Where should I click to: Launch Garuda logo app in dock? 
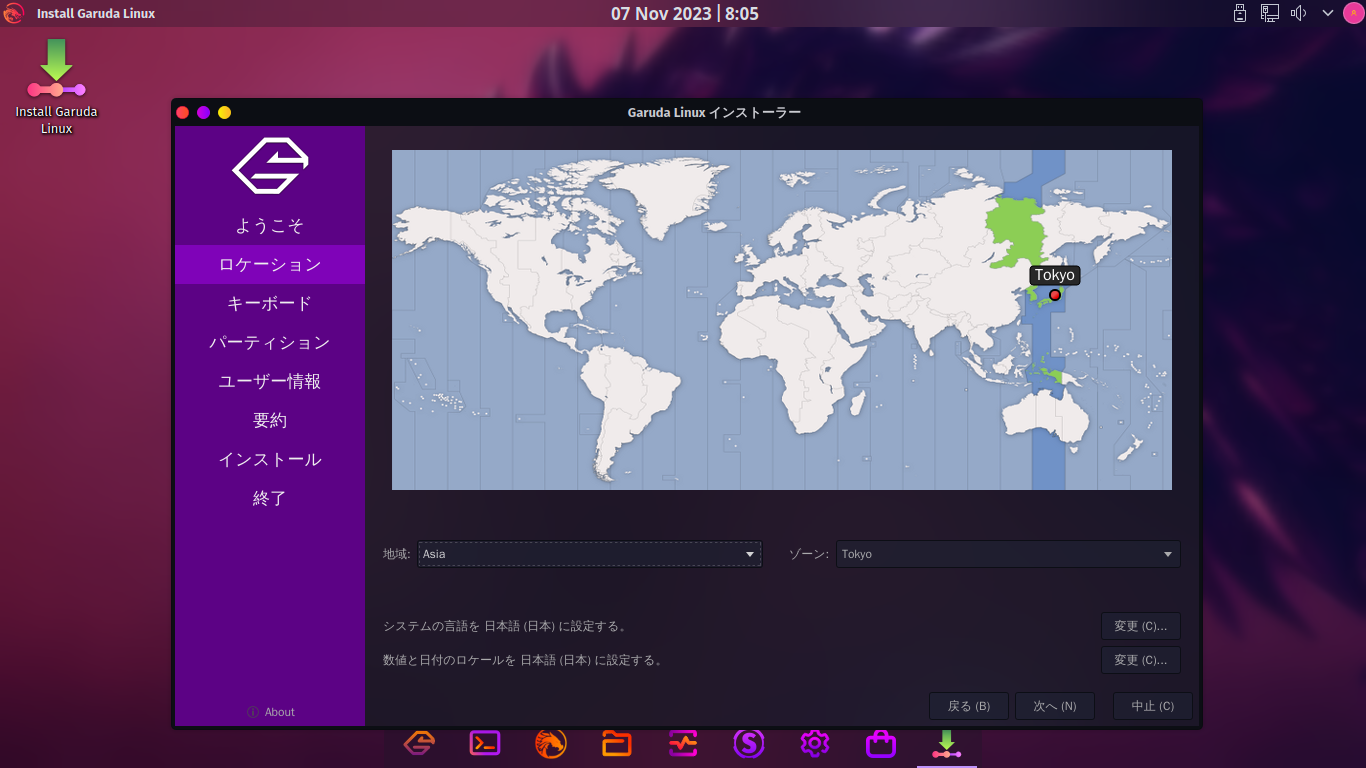pos(419,743)
